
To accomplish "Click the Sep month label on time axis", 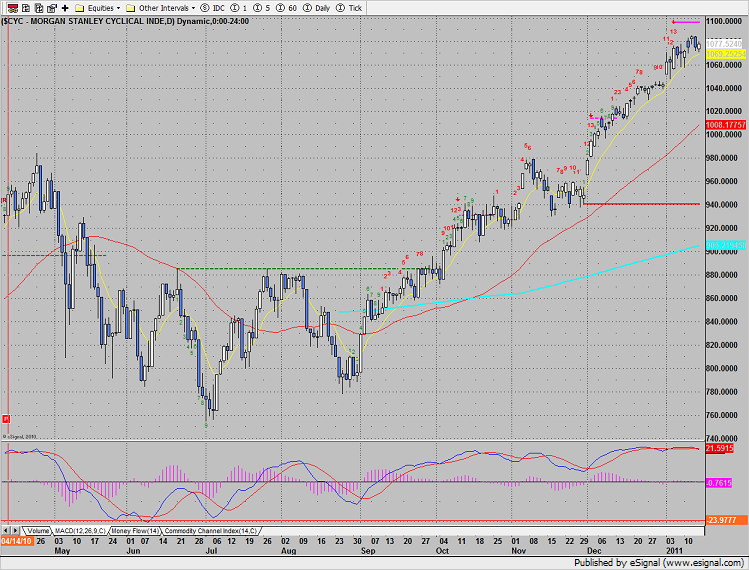I will pyautogui.click(x=368, y=550).
